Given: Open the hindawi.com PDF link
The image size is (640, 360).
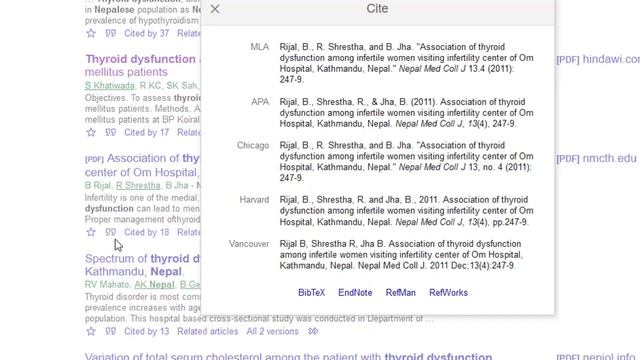Looking at the screenshot, I should click(598, 59).
